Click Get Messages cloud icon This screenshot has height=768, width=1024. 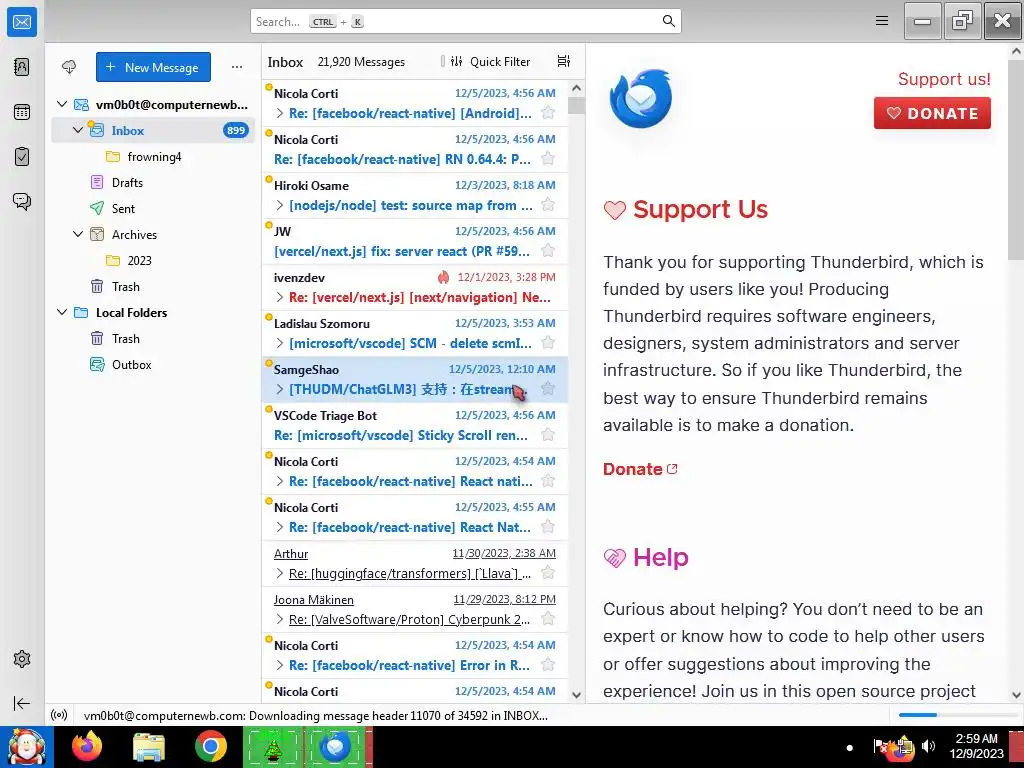pyautogui.click(x=69, y=67)
